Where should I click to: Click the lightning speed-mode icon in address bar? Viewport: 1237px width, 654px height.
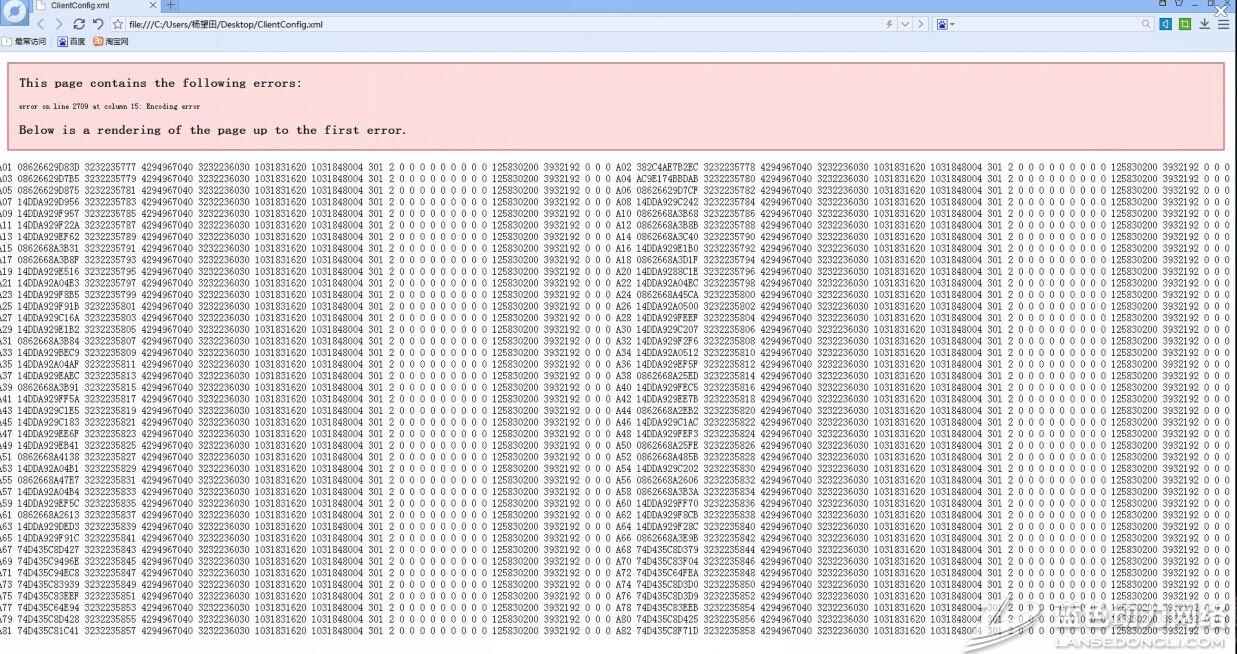[x=889, y=24]
